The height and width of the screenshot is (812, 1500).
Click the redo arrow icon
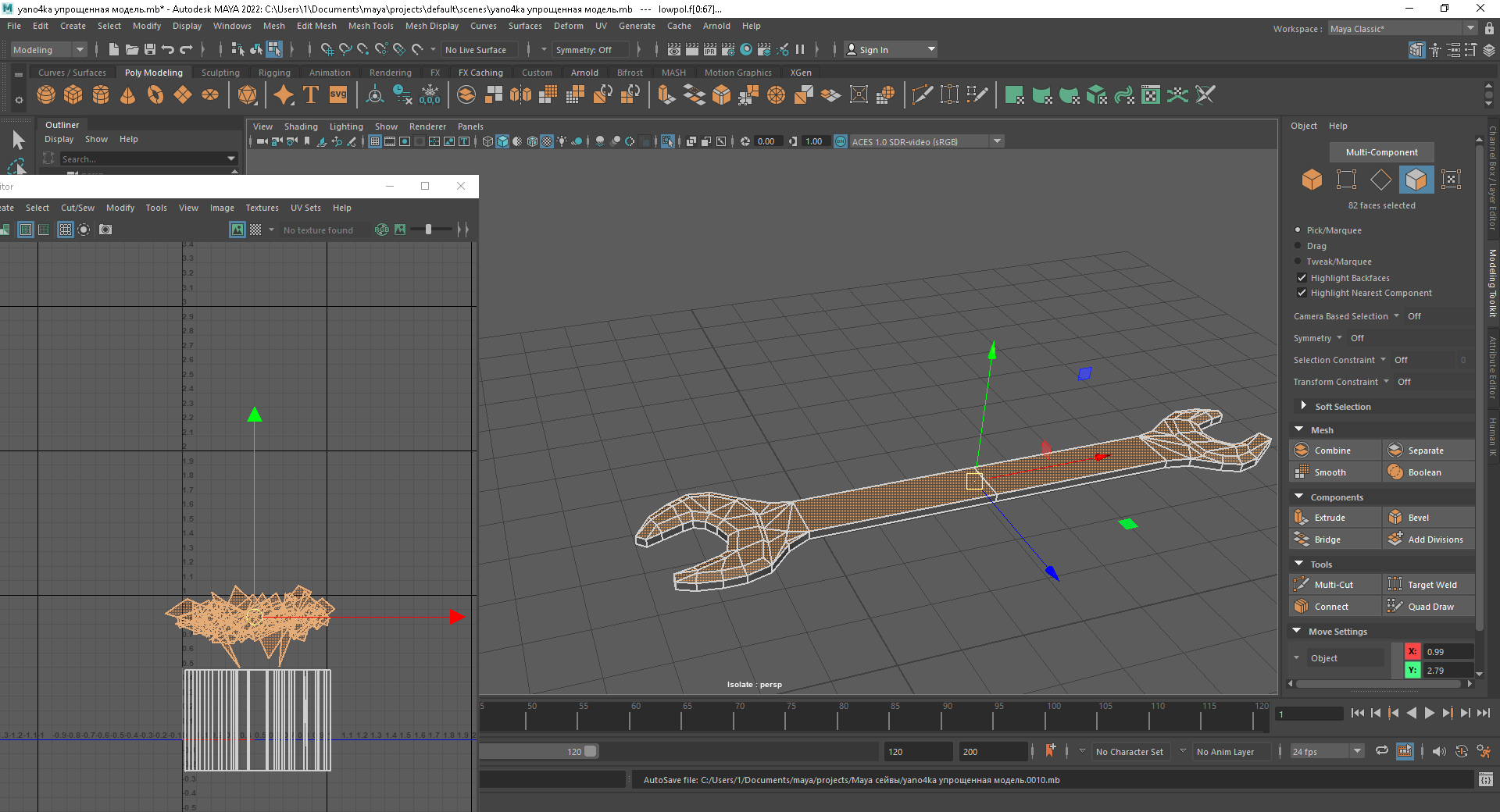[186, 49]
